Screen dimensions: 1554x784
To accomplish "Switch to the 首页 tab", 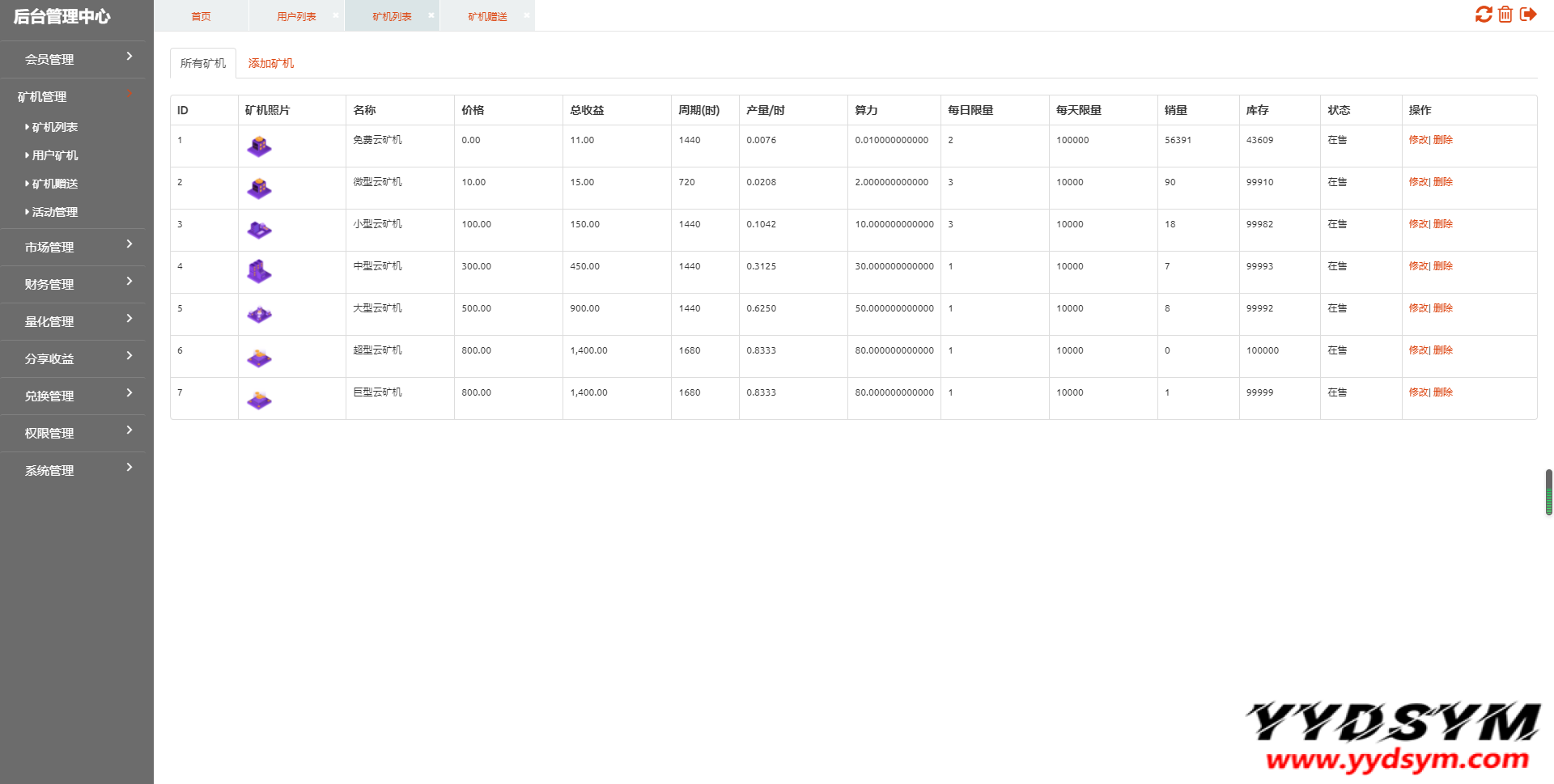I will coord(201,16).
